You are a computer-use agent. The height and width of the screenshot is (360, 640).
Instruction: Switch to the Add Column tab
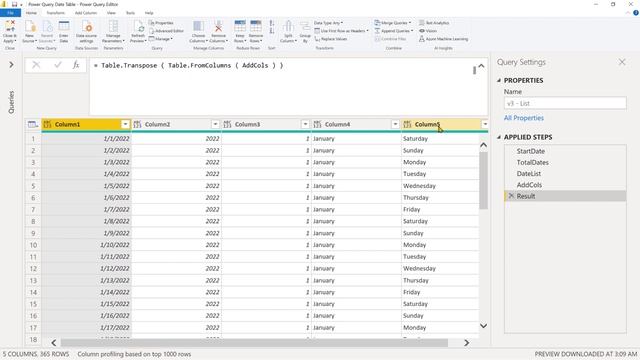coord(86,13)
